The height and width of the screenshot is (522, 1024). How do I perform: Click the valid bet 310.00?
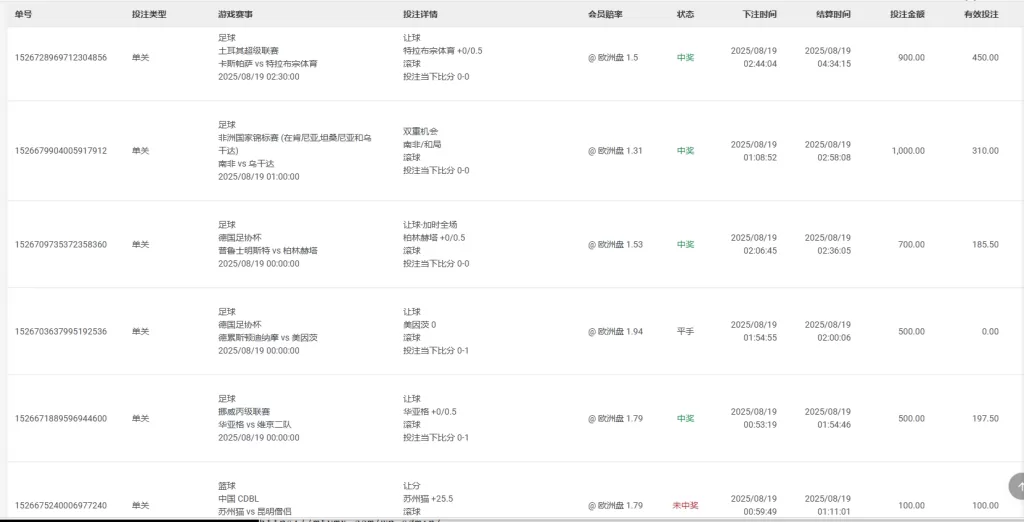point(985,151)
